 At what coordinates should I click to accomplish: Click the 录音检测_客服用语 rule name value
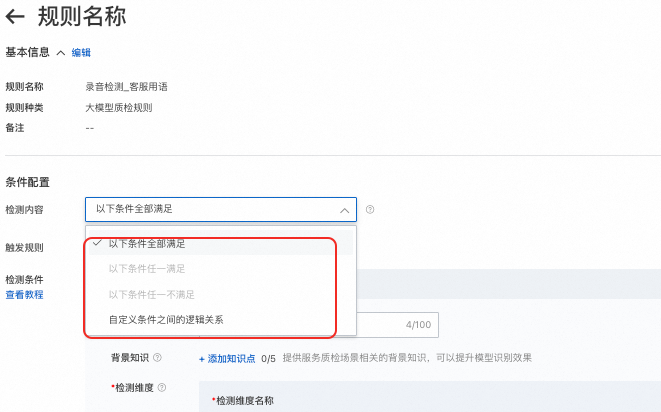[126, 87]
